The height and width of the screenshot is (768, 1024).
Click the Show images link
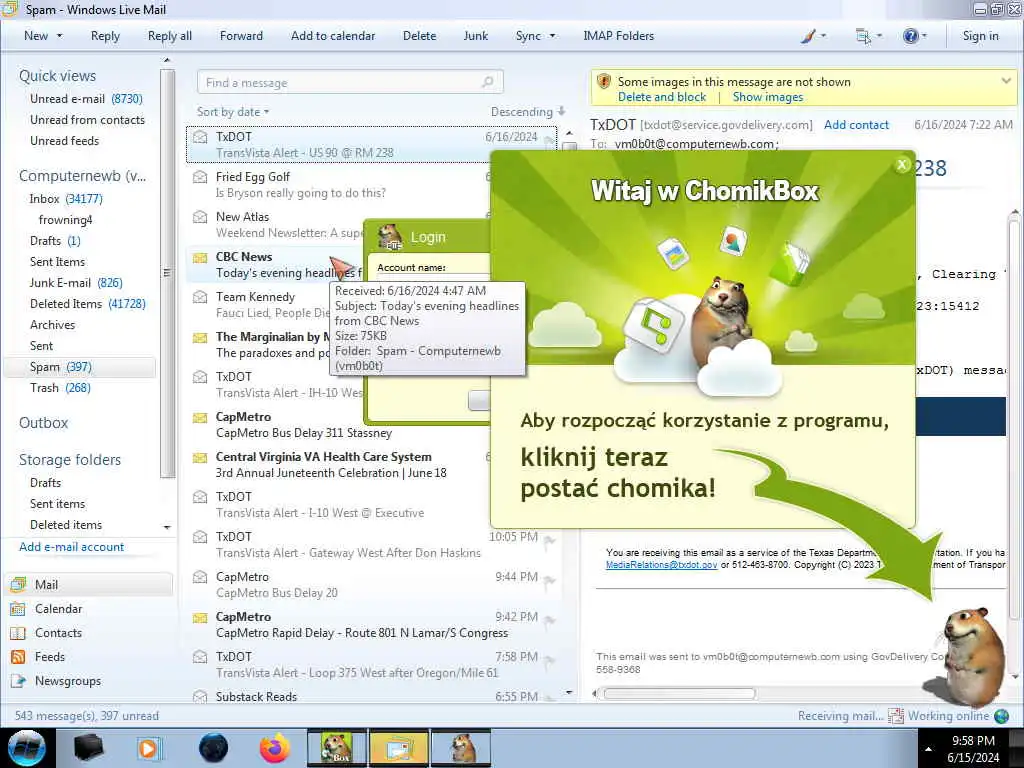[x=768, y=97]
